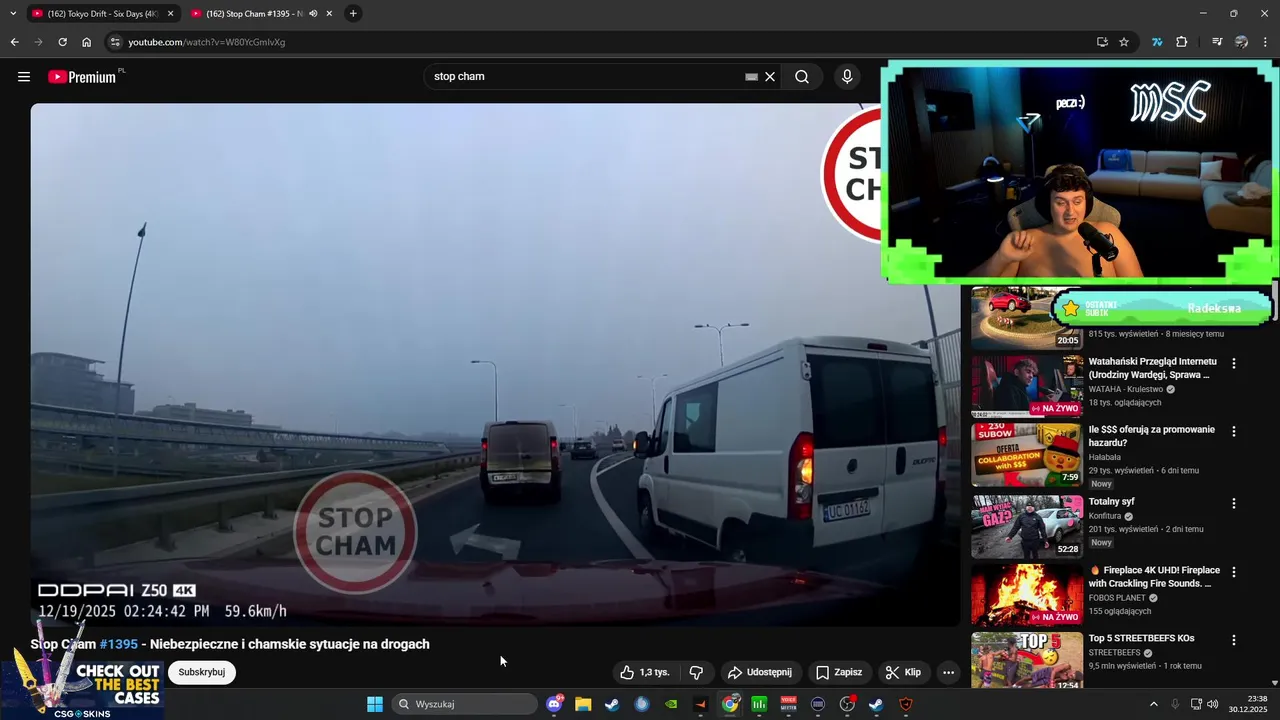The width and height of the screenshot is (1280, 720).
Task: Mute the Stop Cham tab audio icon
Action: pos(313,14)
